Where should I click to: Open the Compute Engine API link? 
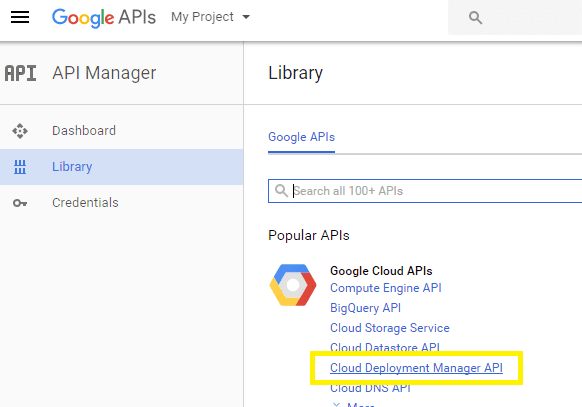tap(386, 288)
